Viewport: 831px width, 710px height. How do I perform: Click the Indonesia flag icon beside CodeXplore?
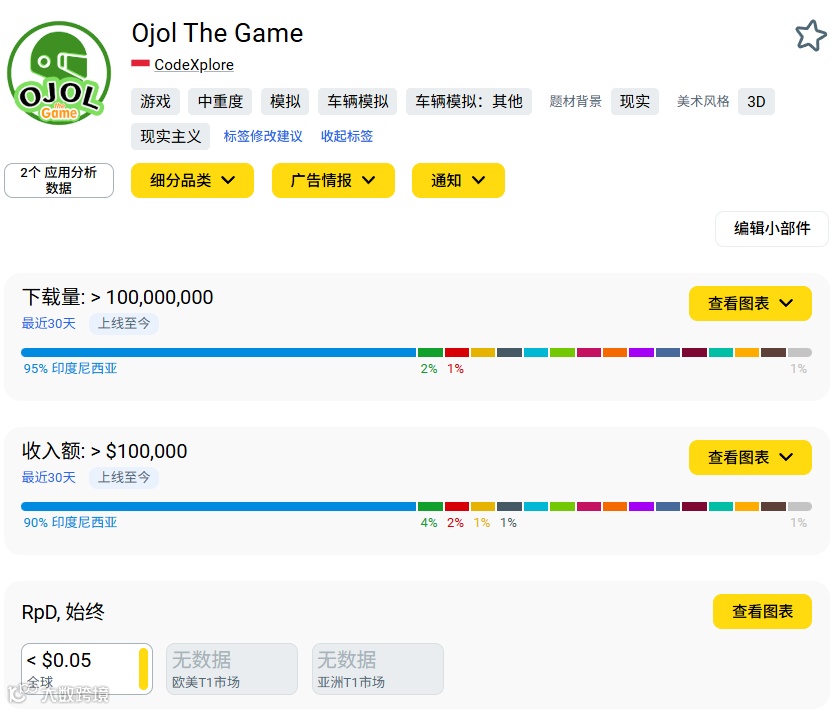point(140,64)
